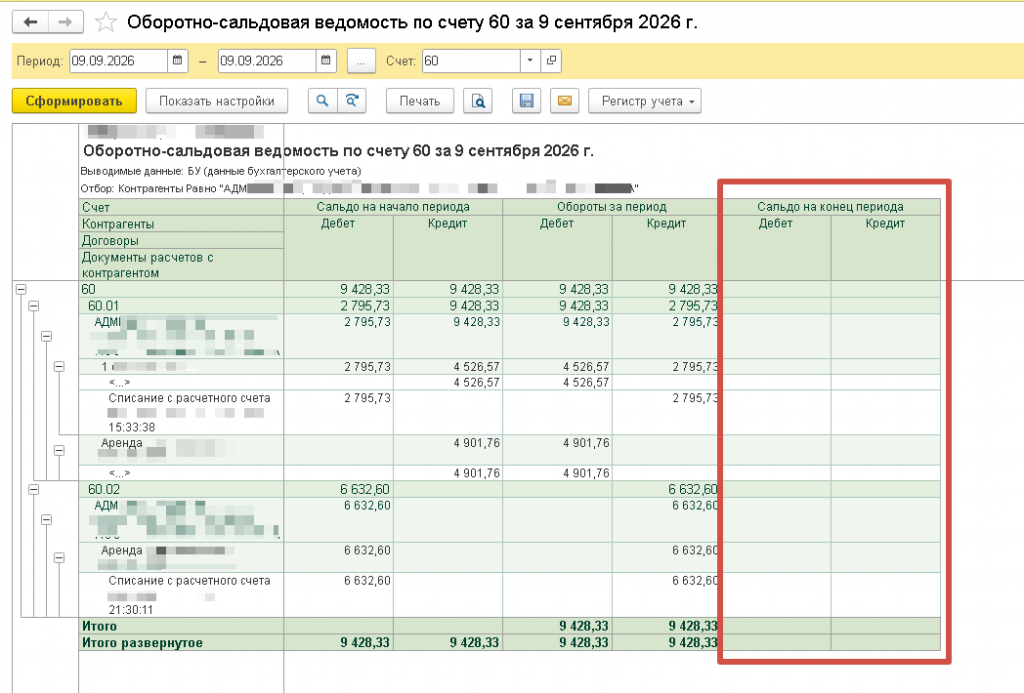Collapse the account 60 group

point(21,289)
